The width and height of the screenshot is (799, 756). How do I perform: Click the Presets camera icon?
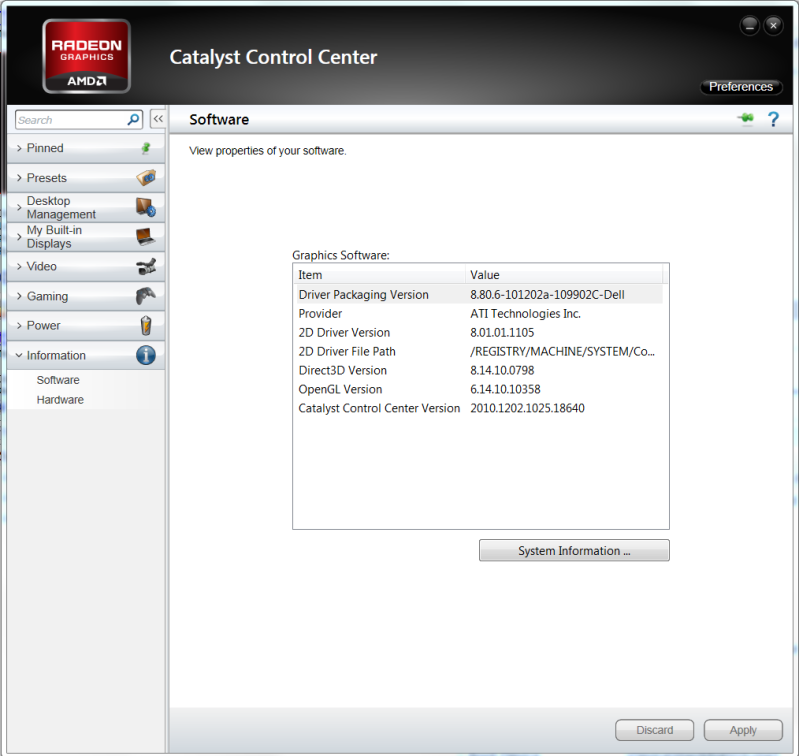point(146,178)
